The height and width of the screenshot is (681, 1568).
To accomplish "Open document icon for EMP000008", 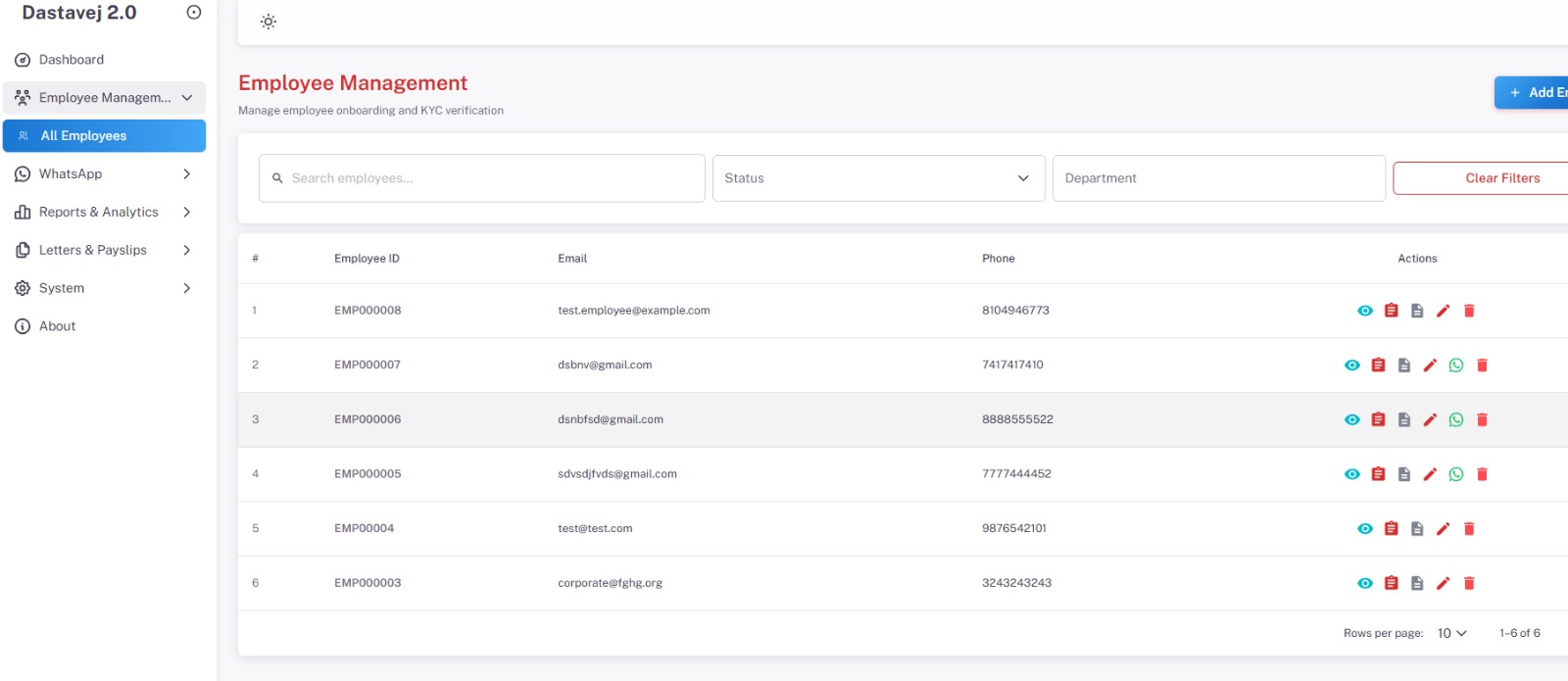I will pos(1417,311).
